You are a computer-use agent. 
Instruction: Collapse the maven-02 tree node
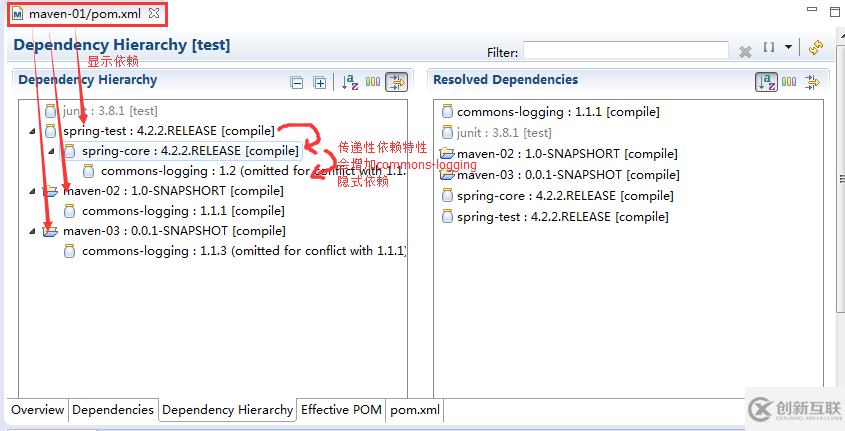(x=32, y=191)
